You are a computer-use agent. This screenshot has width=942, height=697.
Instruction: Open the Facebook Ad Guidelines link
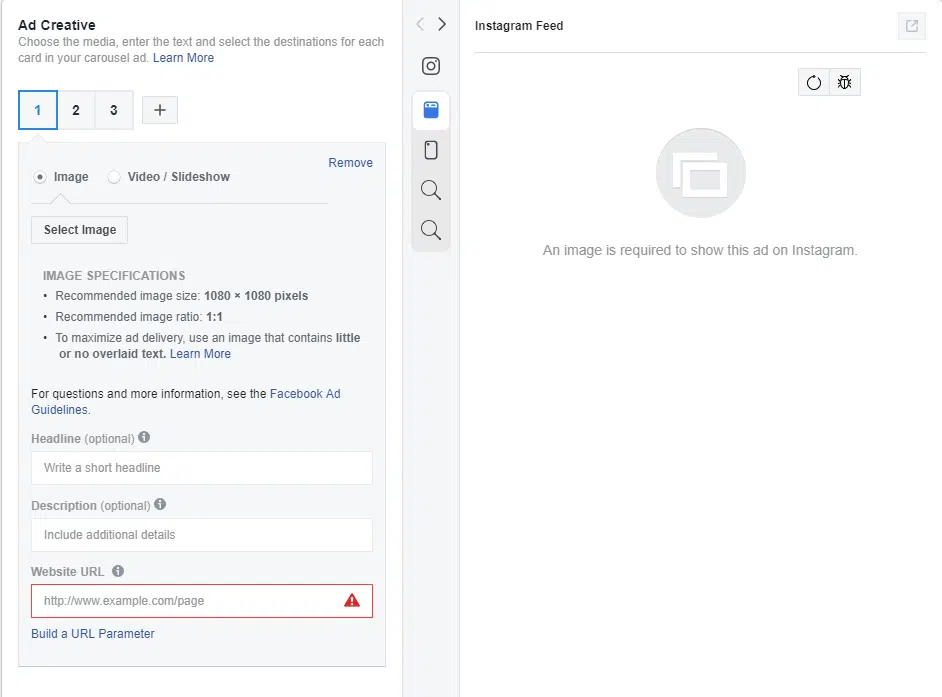[x=186, y=401]
